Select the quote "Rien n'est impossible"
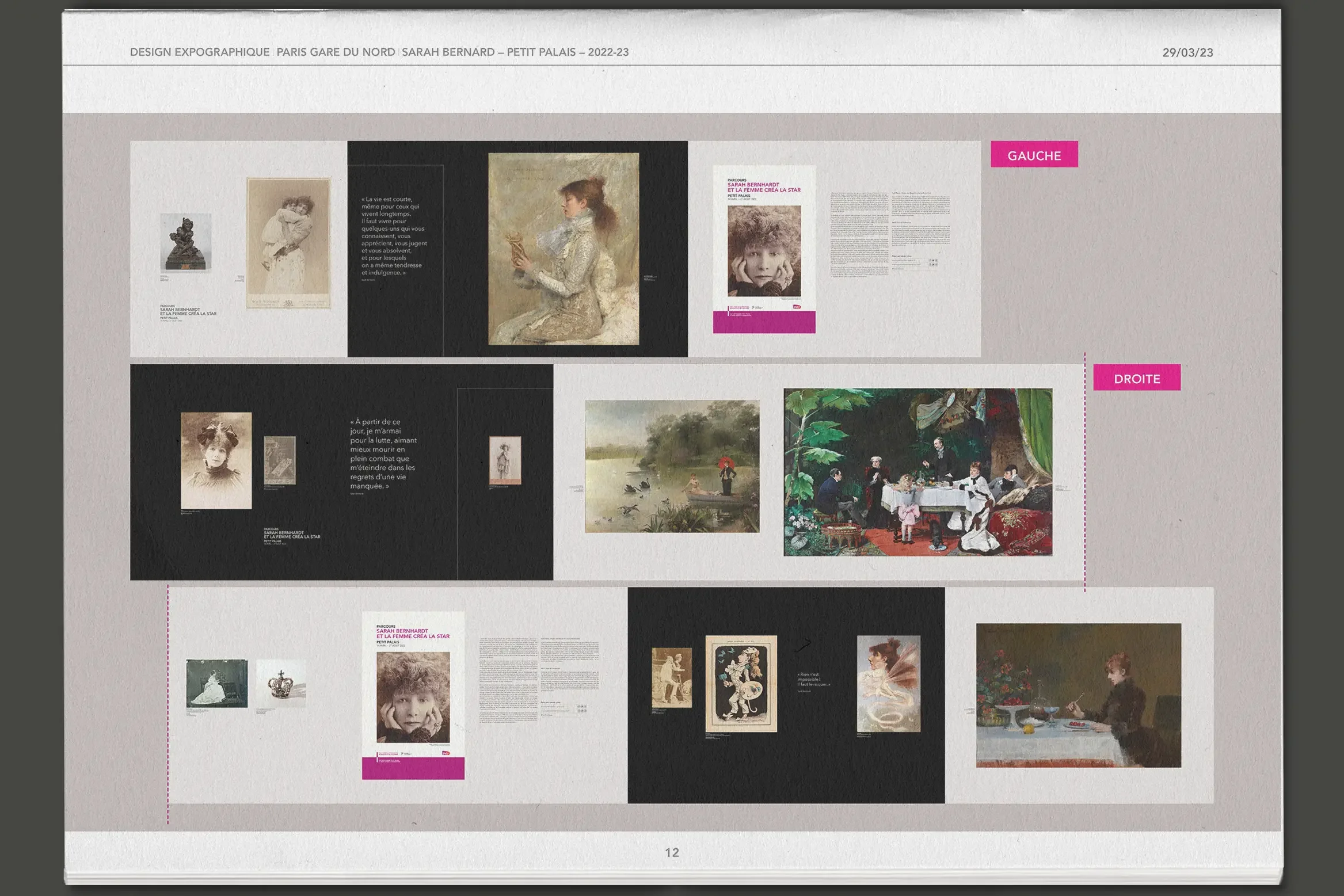Image resolution: width=1344 pixels, height=896 pixels. tap(813, 680)
